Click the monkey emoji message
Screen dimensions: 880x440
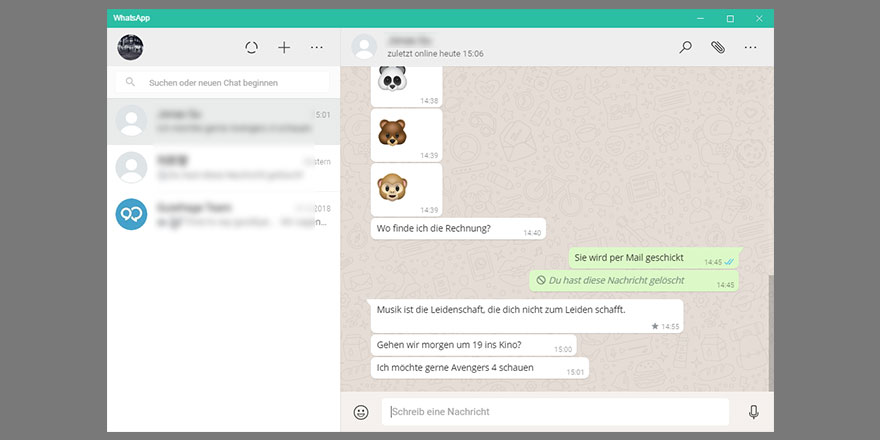click(406, 190)
